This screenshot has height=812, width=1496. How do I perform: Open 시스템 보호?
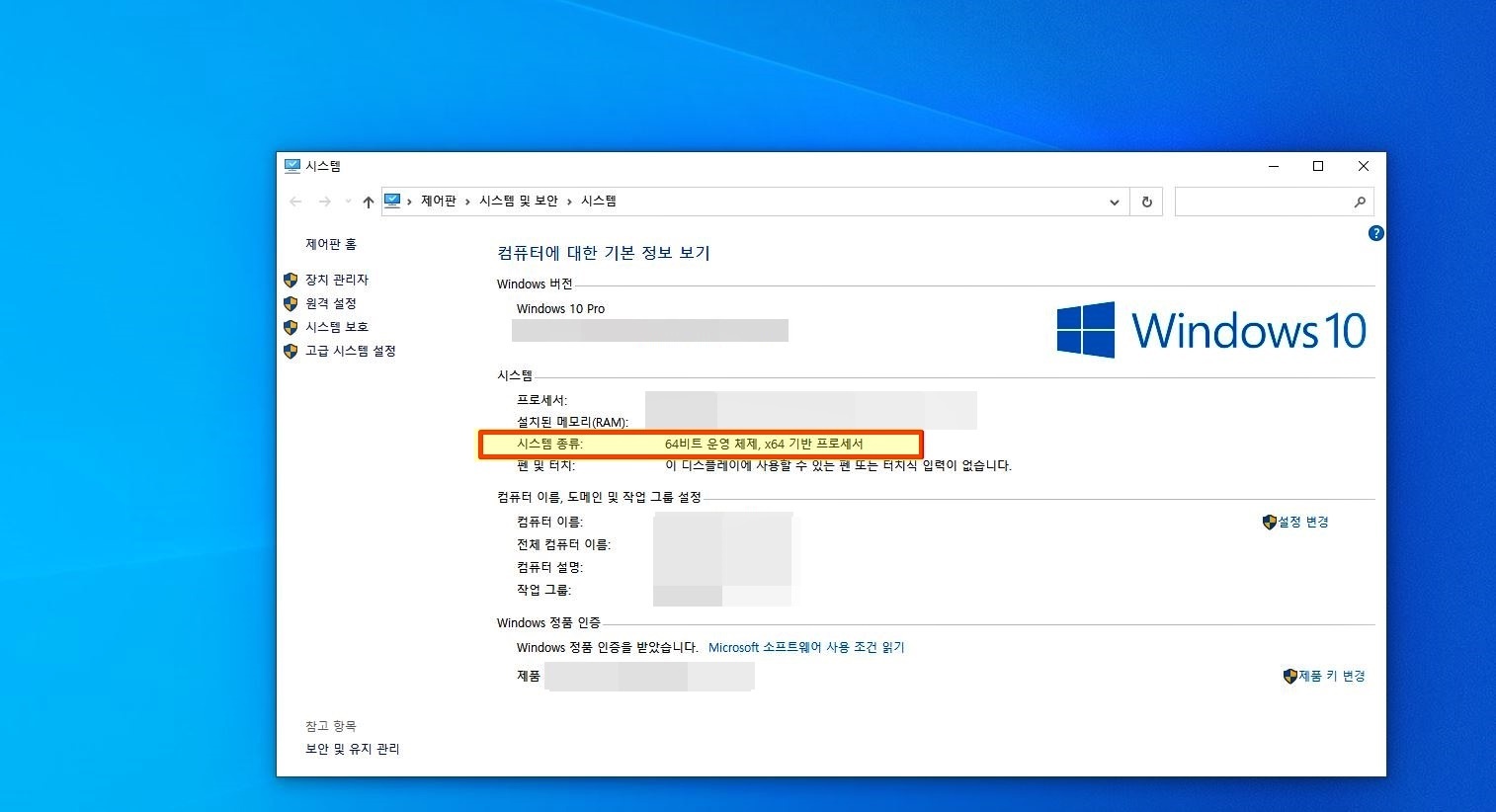click(337, 327)
